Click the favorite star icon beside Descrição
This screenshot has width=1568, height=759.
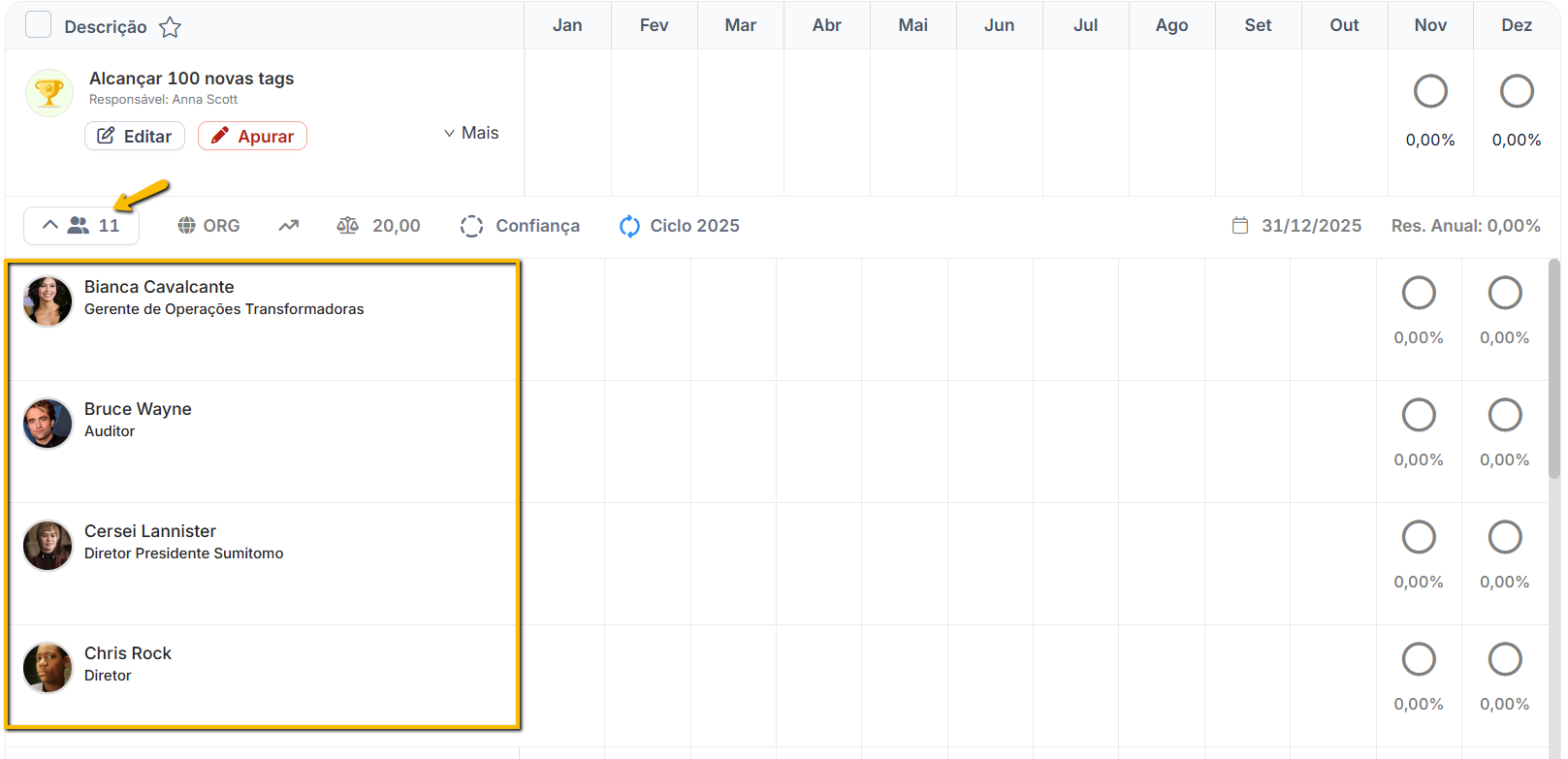[171, 27]
